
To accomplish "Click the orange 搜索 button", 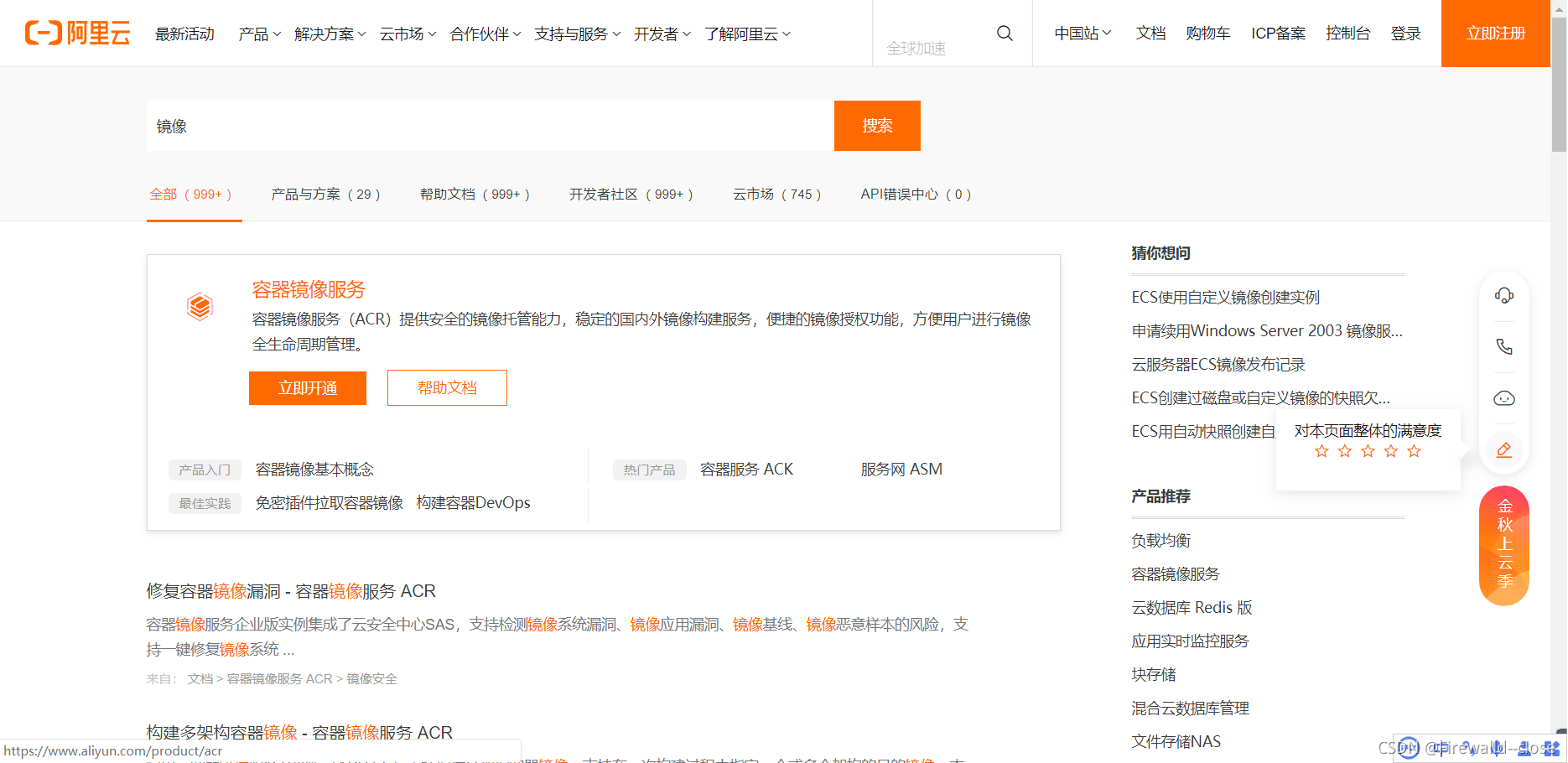I will click(x=877, y=126).
